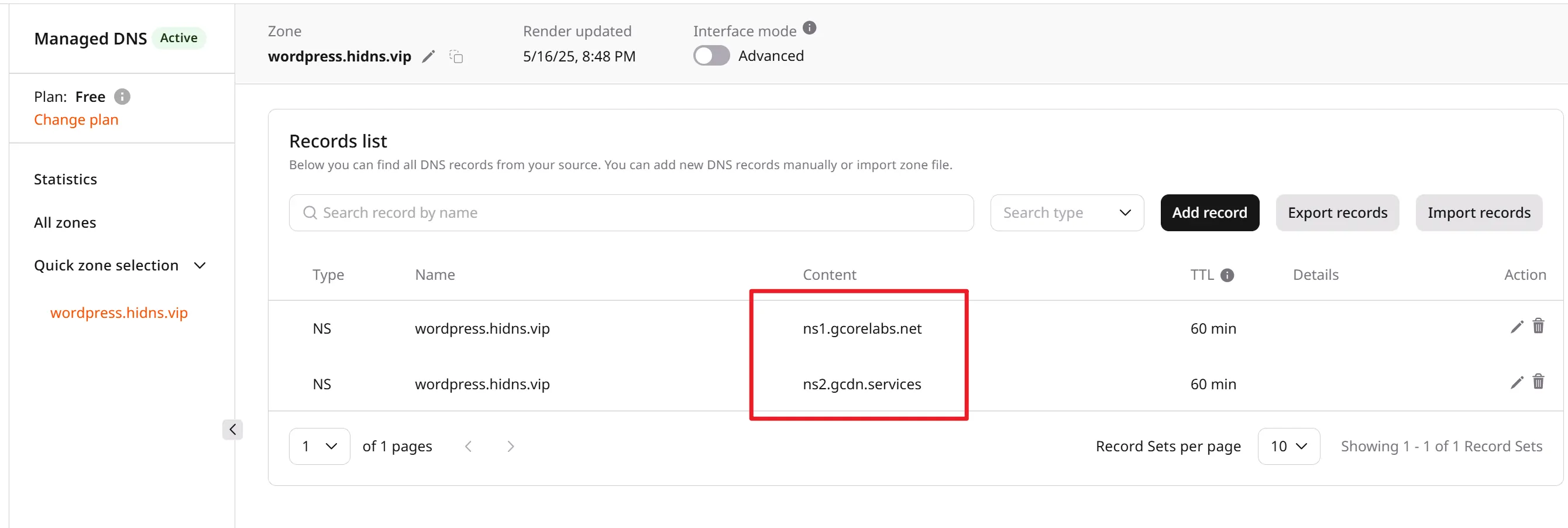Click the Records list heading

click(338, 141)
